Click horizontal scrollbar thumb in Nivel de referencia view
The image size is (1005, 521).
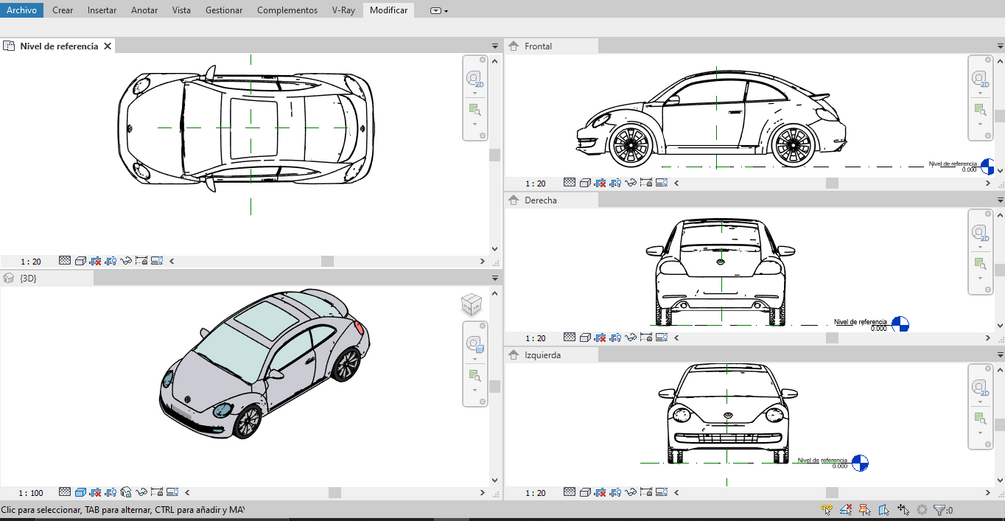coord(327,261)
